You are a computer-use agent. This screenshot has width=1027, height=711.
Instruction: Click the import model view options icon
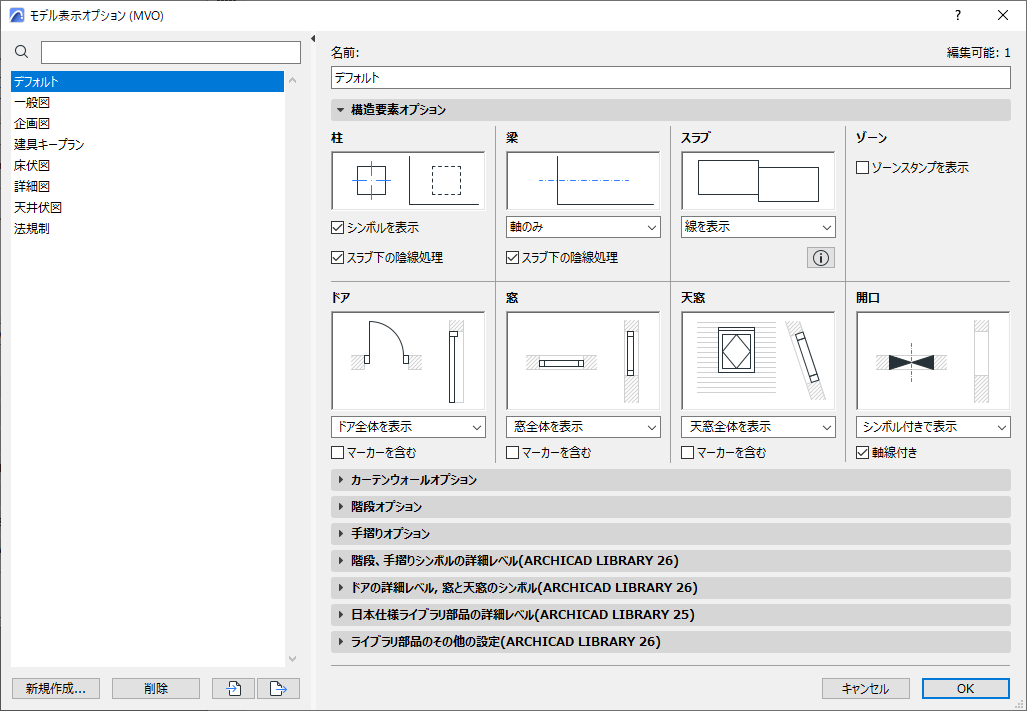233,688
